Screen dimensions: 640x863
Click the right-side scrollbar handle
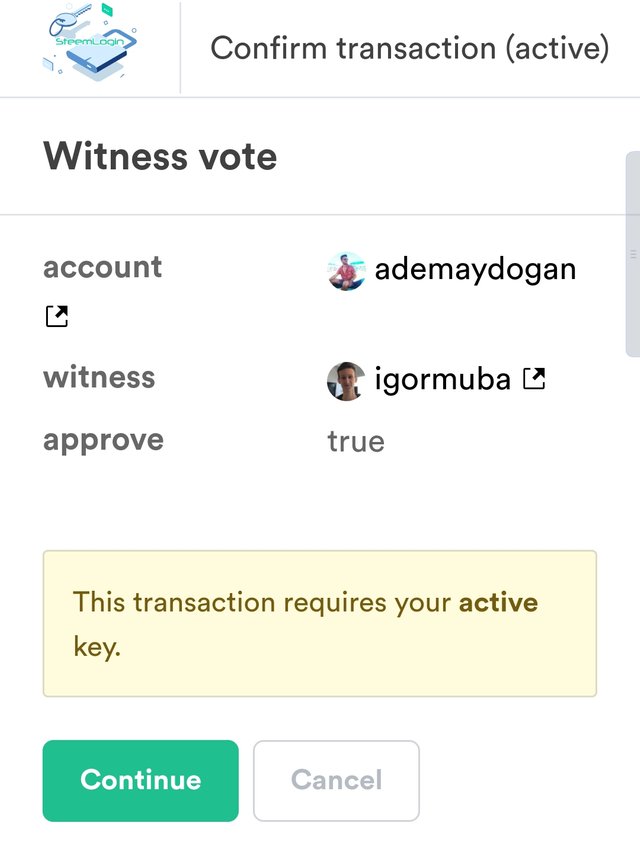[x=633, y=254]
